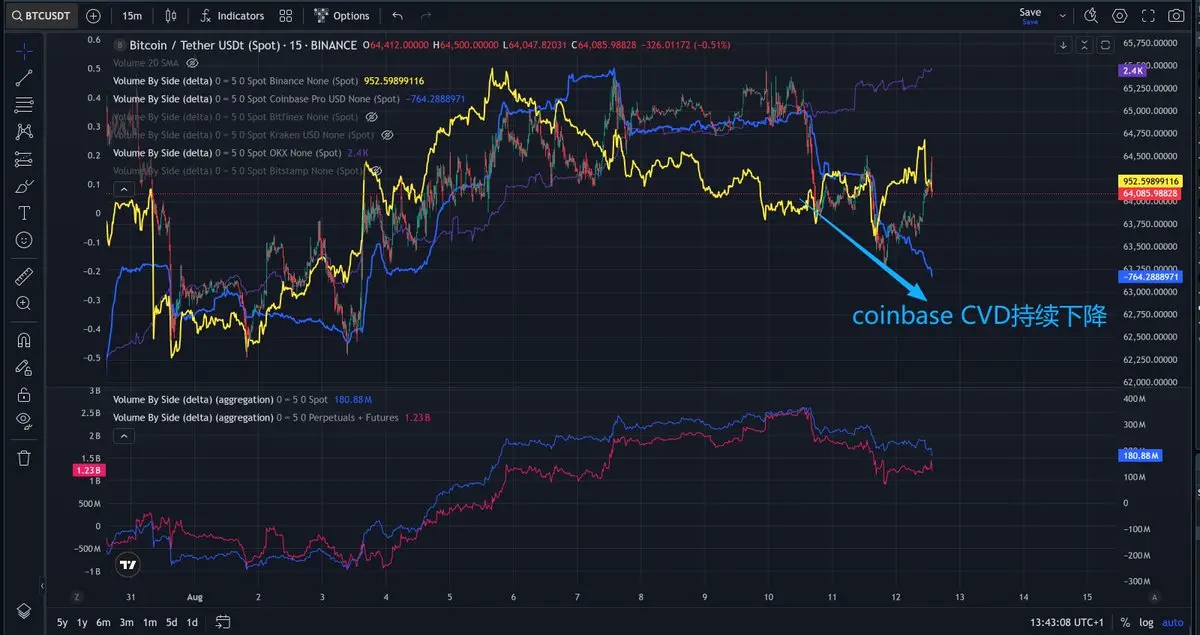Select the OKX Volume By Side legend
The height and width of the screenshot is (635, 1200).
pyautogui.click(x=227, y=153)
